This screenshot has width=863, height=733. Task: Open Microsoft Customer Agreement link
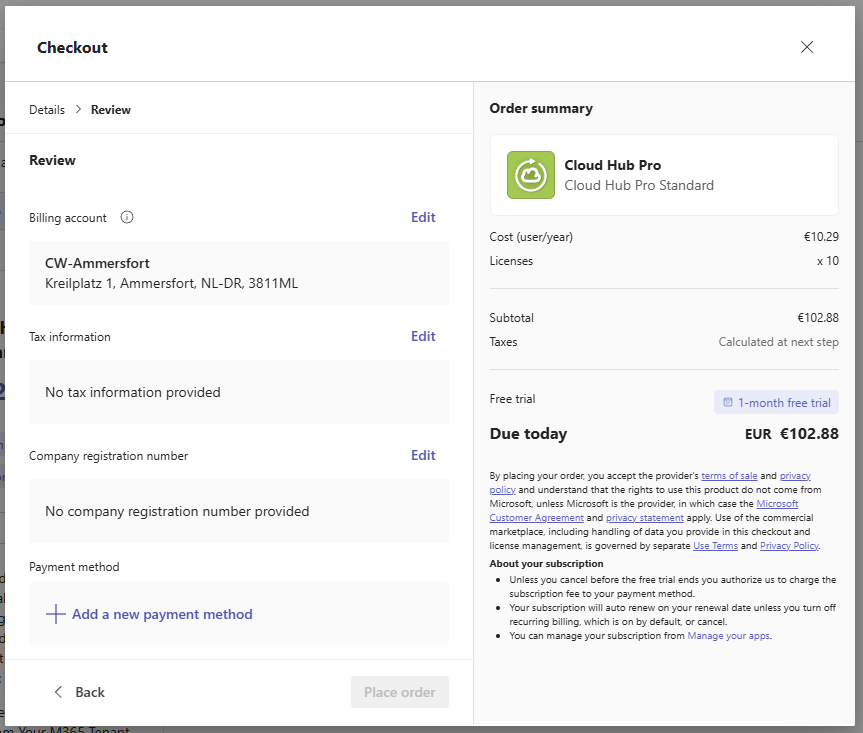pos(777,504)
